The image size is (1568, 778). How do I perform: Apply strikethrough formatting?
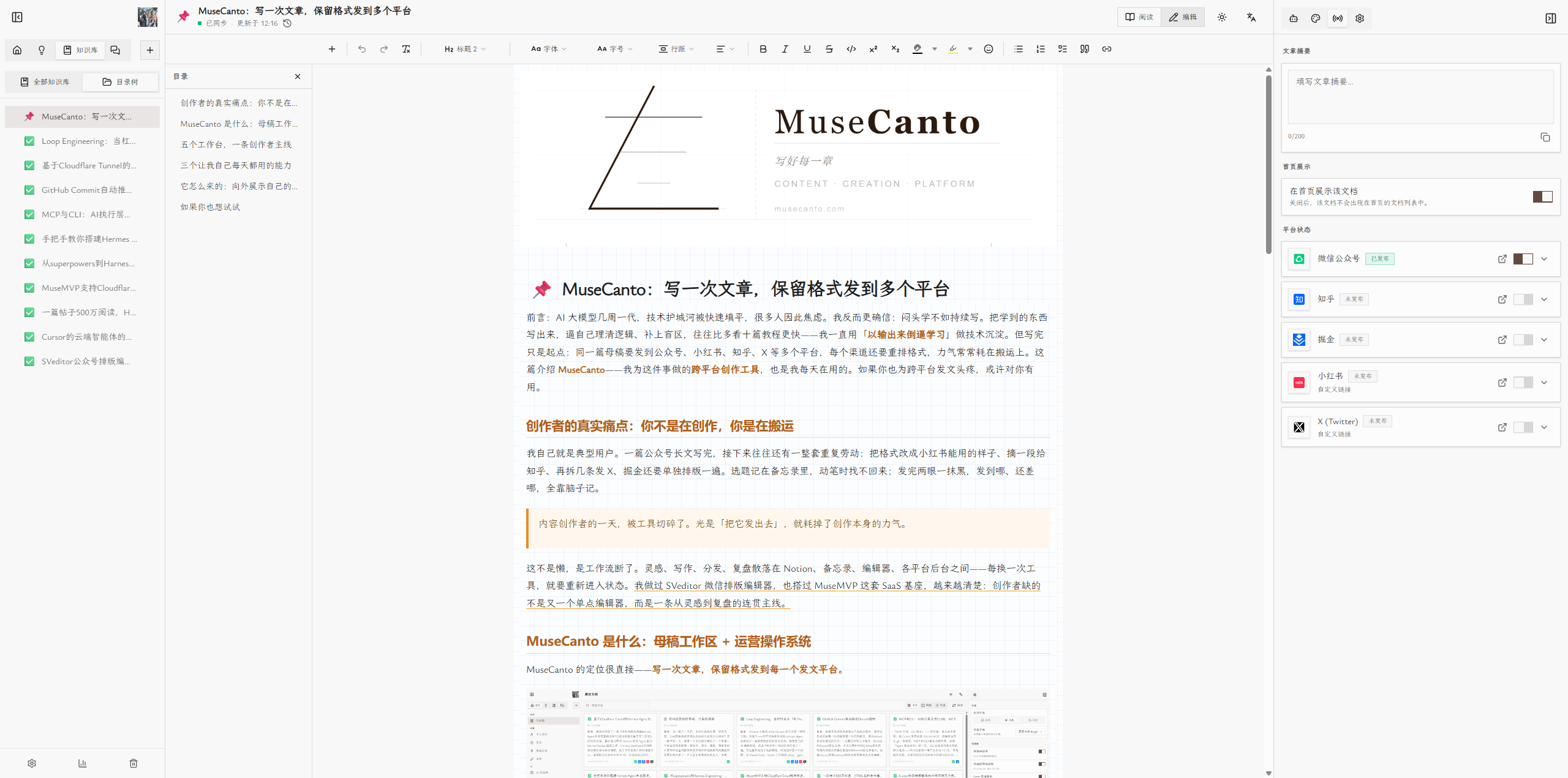[x=829, y=49]
